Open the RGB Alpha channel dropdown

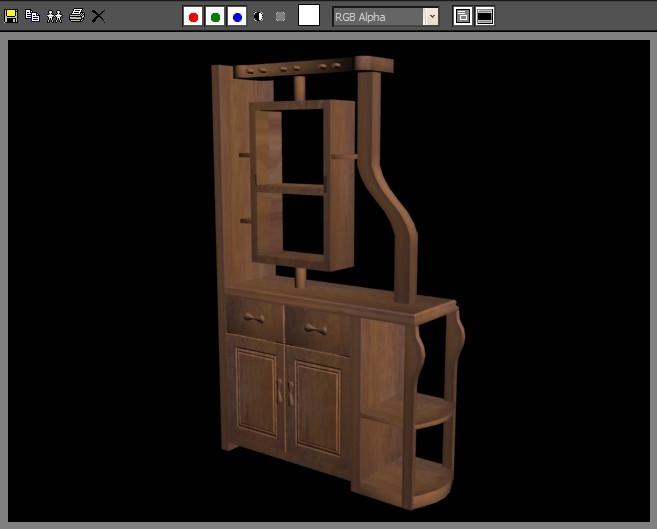(385, 17)
